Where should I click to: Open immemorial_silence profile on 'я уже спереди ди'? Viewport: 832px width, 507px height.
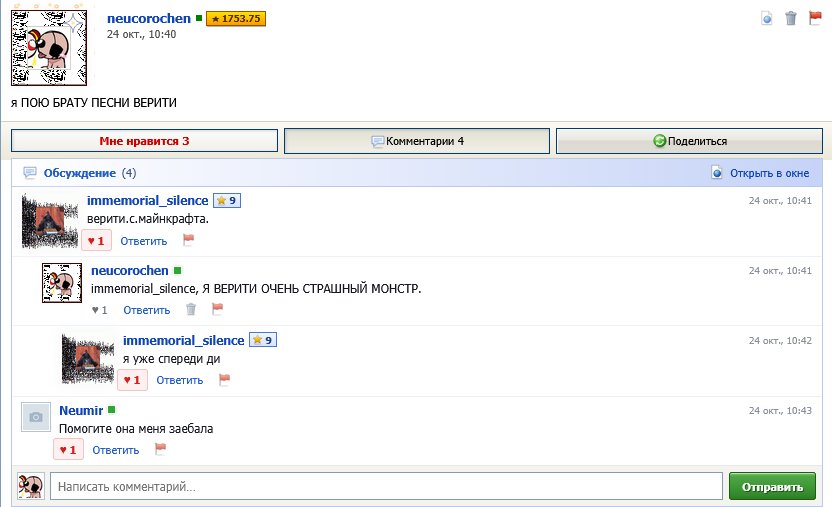point(184,340)
